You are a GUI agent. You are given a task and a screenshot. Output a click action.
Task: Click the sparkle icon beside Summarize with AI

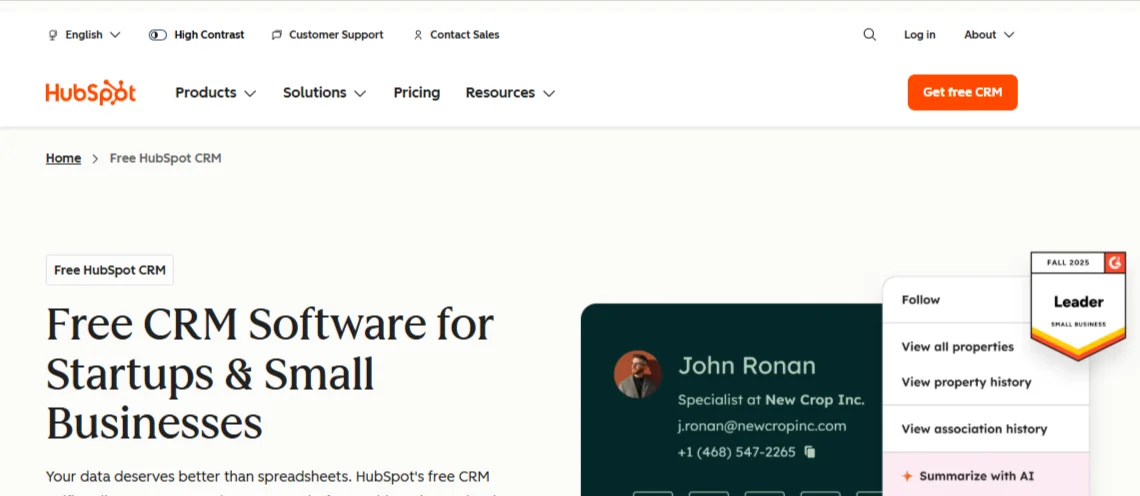tap(907, 476)
